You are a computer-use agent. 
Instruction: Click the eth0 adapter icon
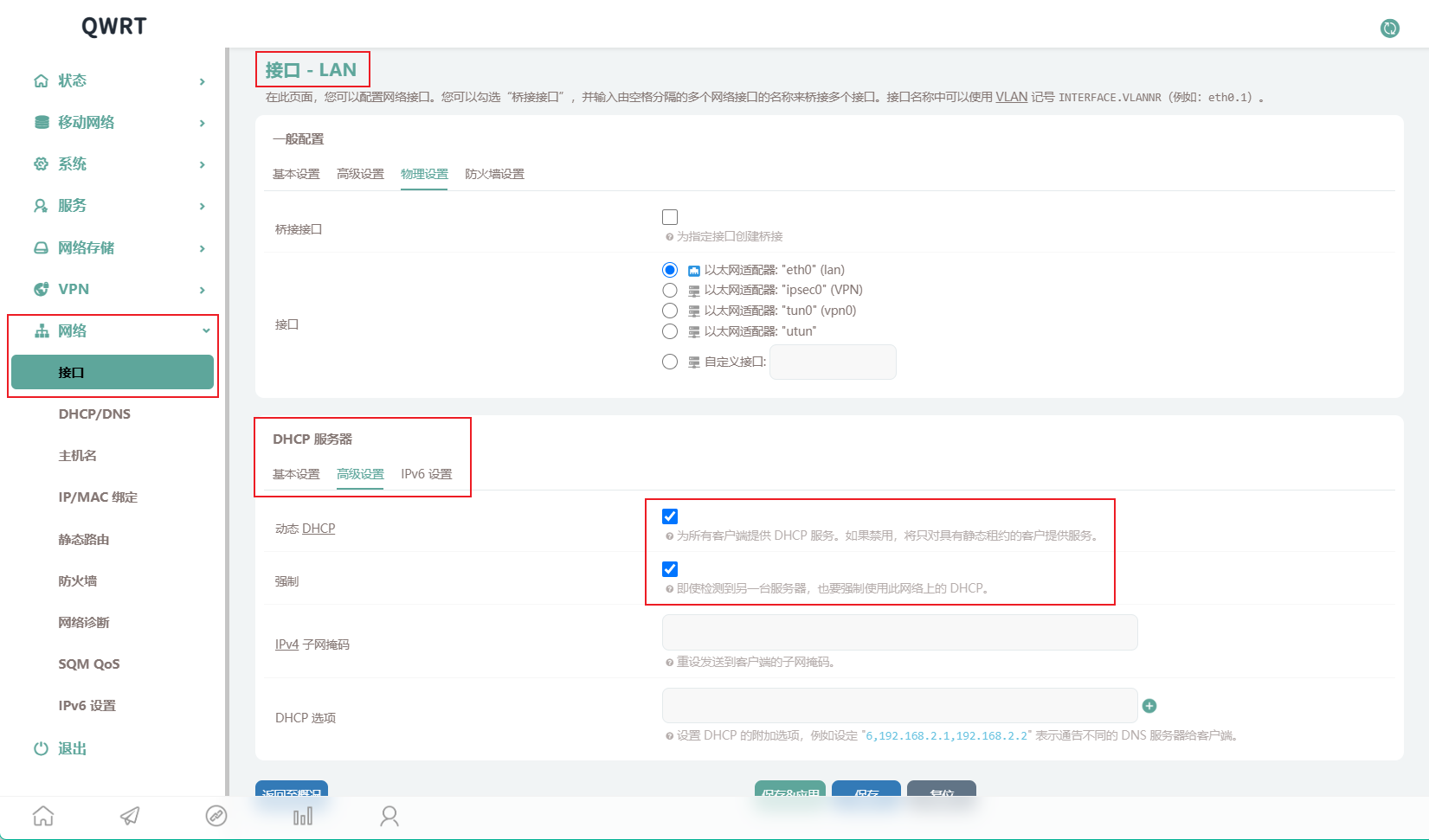click(694, 271)
